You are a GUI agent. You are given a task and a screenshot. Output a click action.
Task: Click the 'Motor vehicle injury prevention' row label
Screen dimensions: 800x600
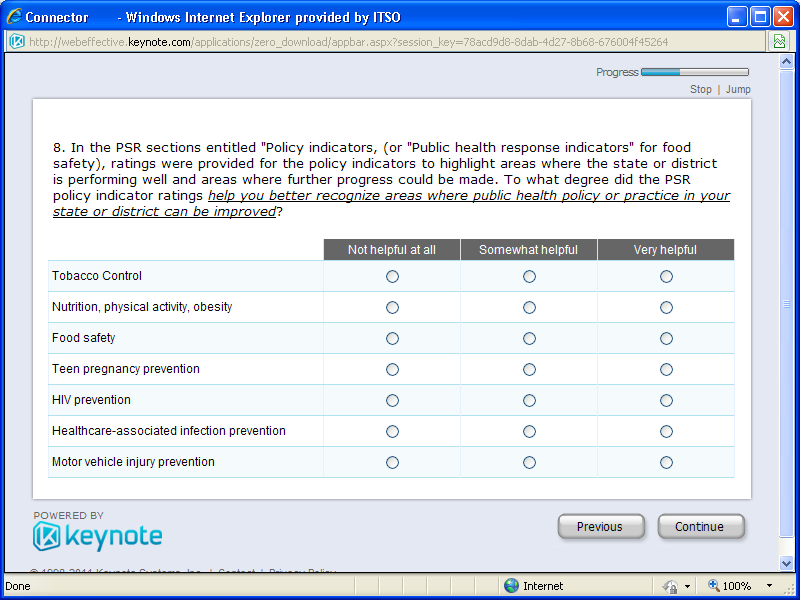(133, 462)
